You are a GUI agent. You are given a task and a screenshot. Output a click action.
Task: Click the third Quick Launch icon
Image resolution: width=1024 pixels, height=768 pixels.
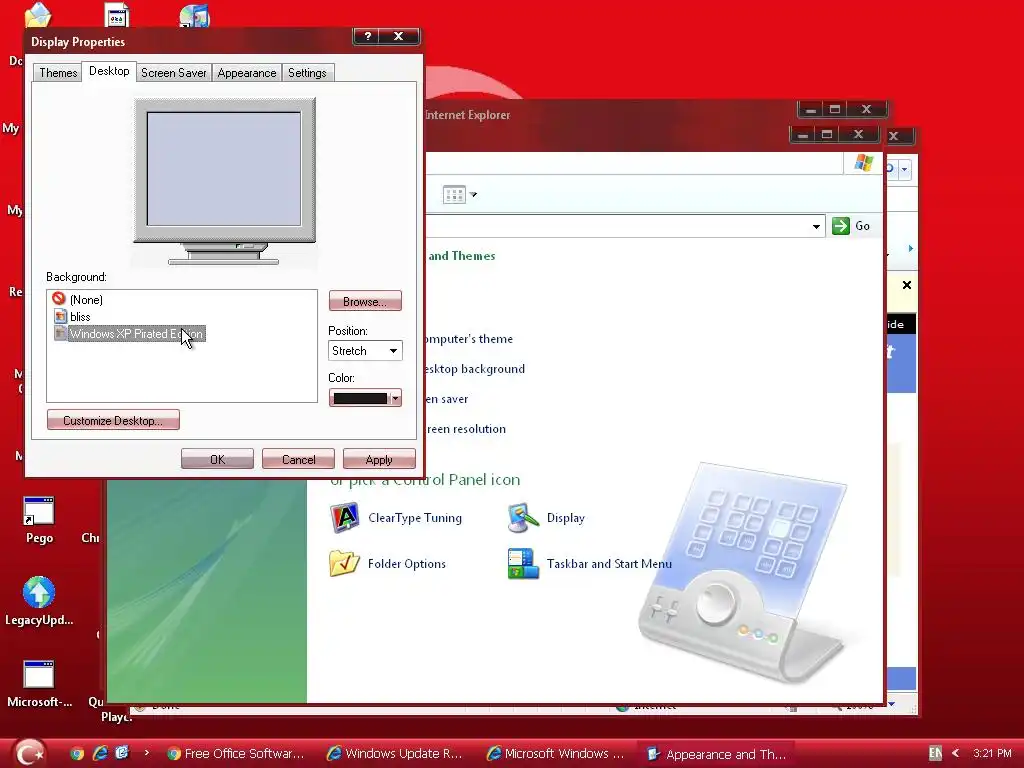click(122, 753)
